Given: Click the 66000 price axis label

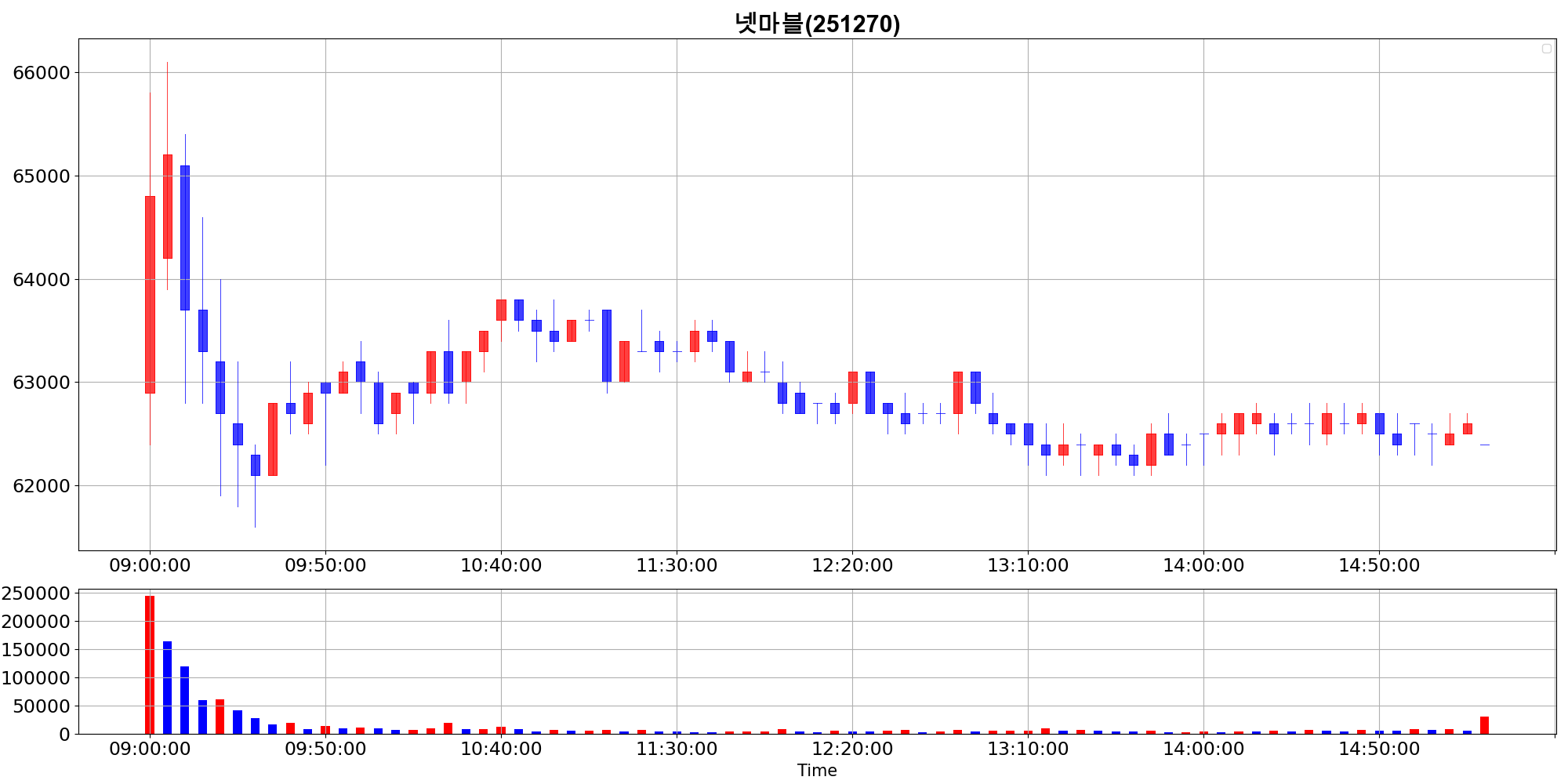Looking at the screenshot, I should (x=42, y=73).
